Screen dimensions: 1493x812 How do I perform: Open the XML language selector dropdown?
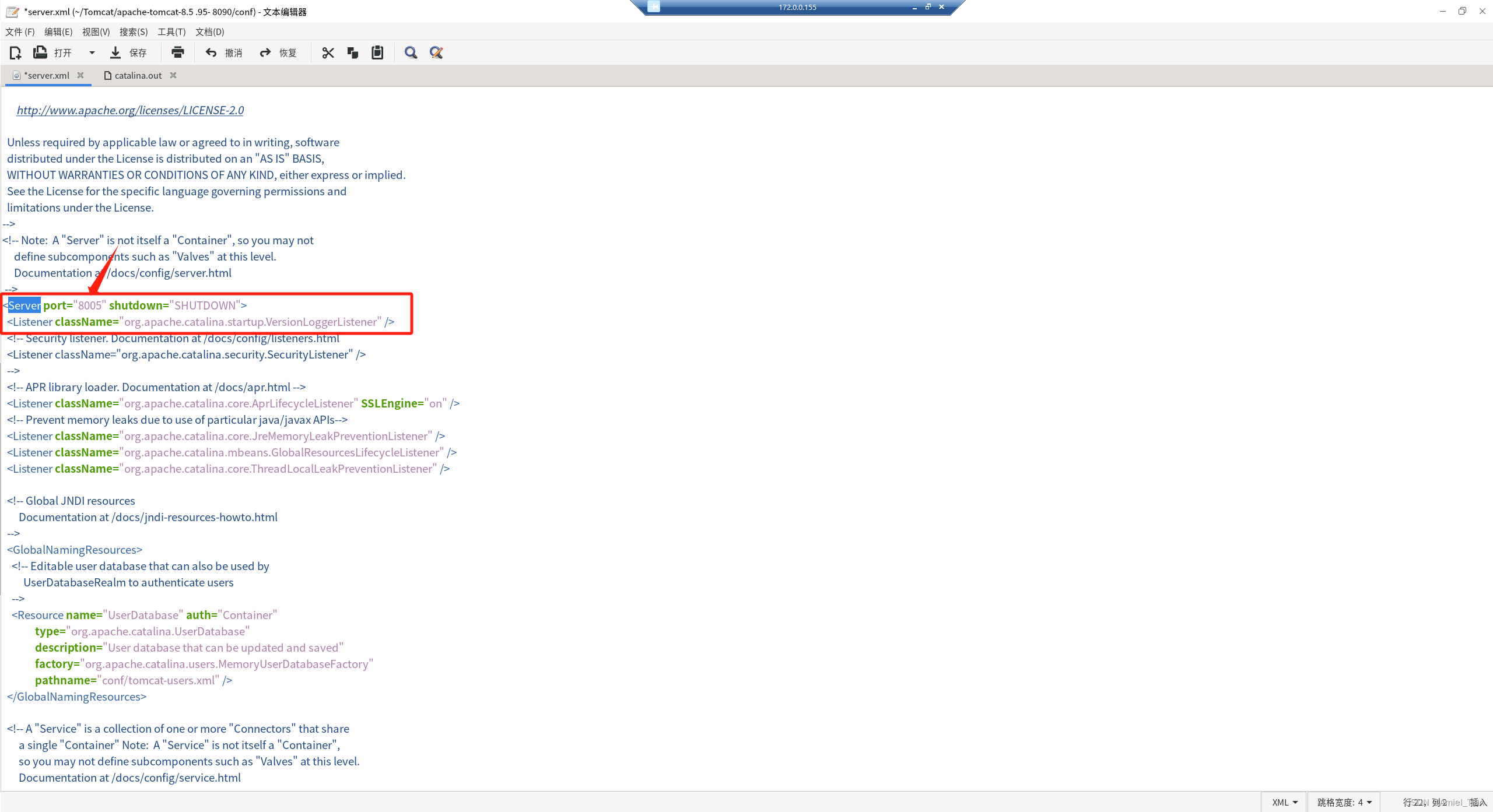pos(1284,802)
